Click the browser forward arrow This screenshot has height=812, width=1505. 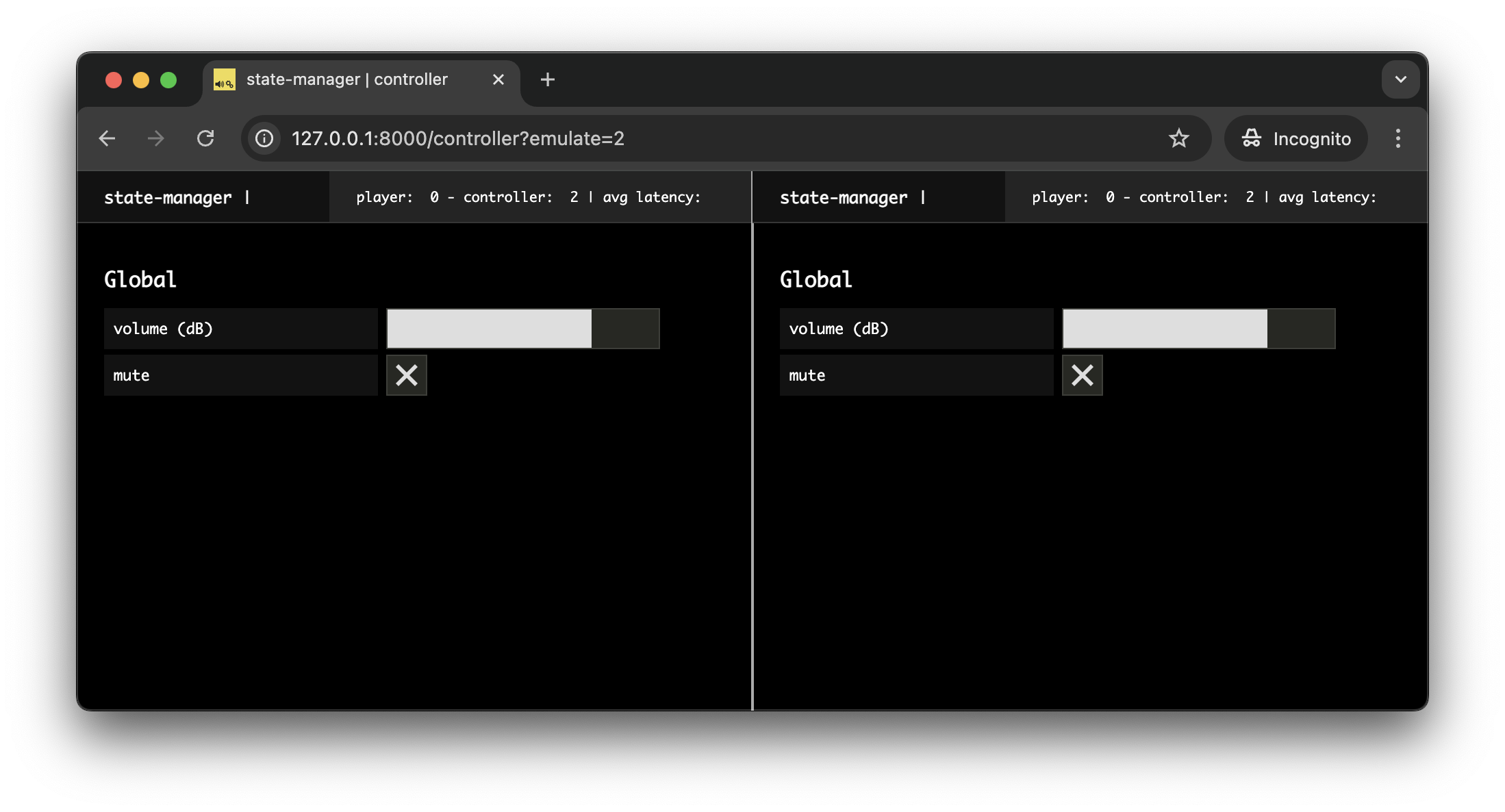point(156,138)
